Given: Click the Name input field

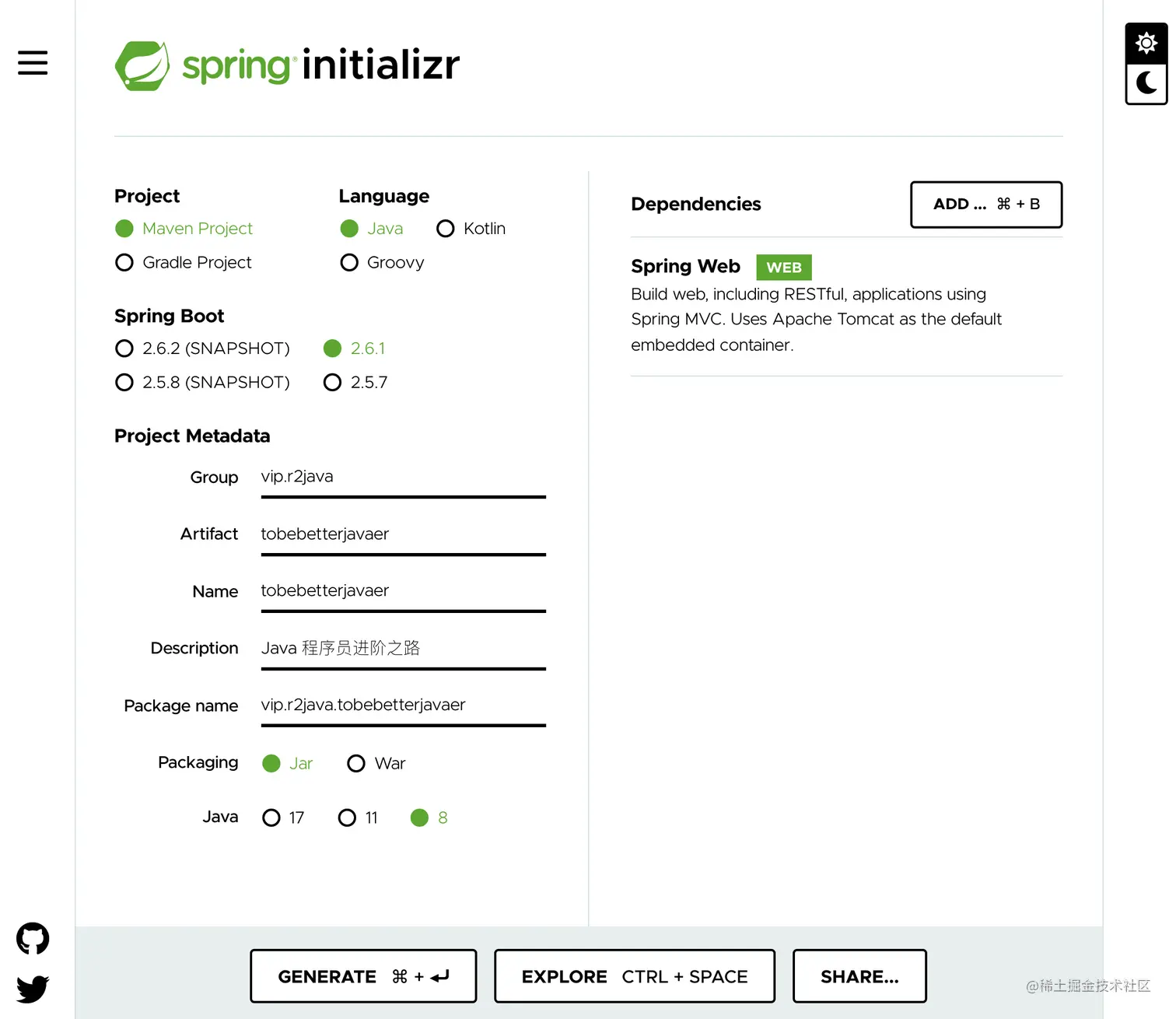Looking at the screenshot, I should click(x=404, y=591).
